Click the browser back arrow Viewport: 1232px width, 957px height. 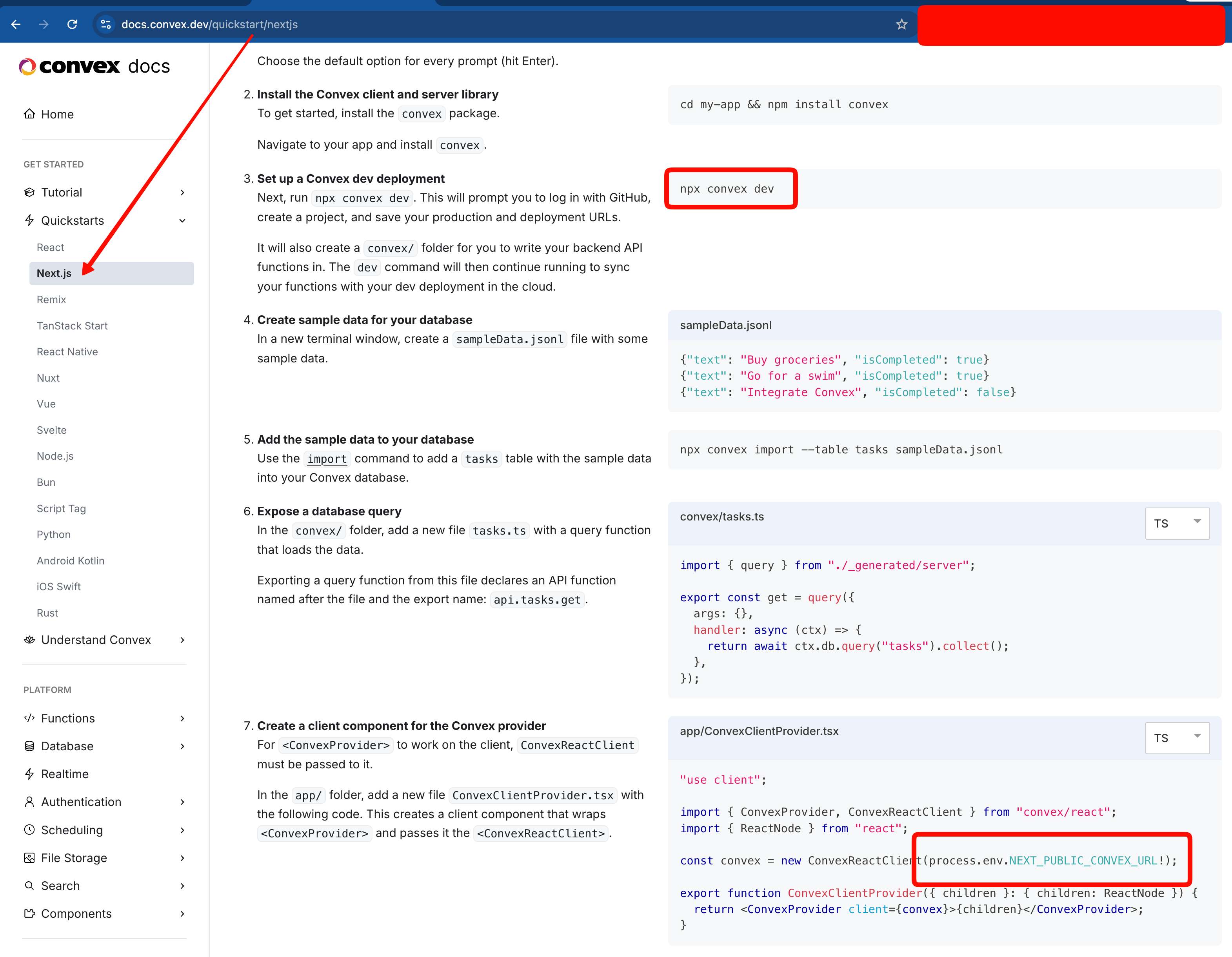coord(16,24)
